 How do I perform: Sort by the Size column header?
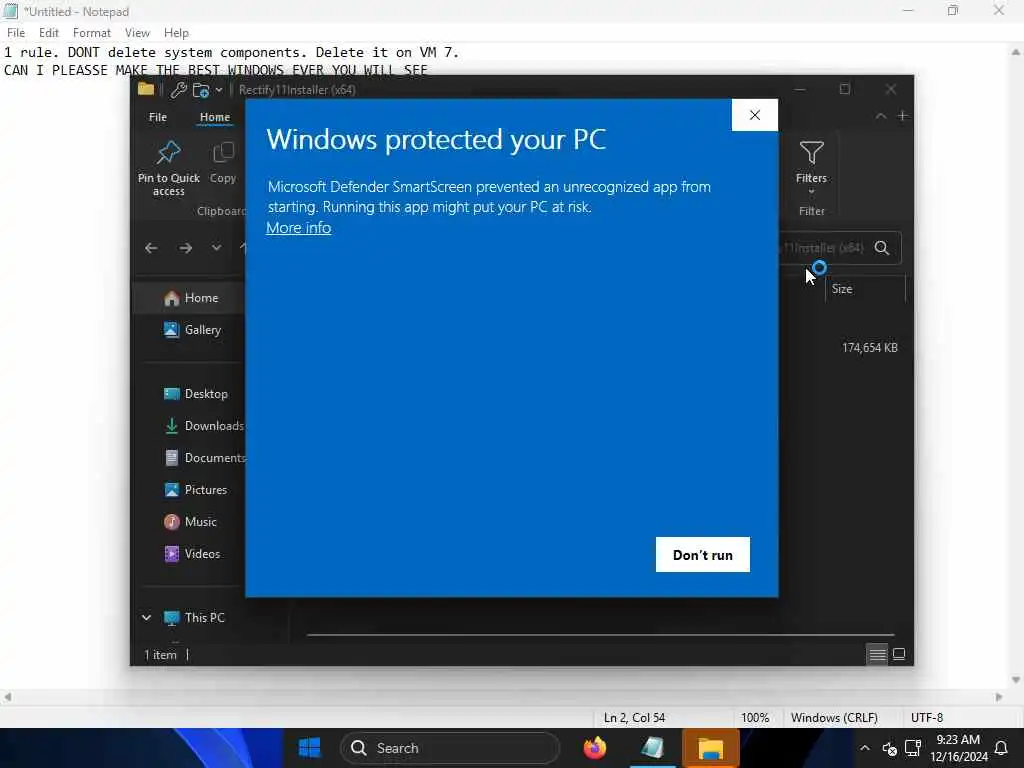pyautogui.click(x=865, y=289)
